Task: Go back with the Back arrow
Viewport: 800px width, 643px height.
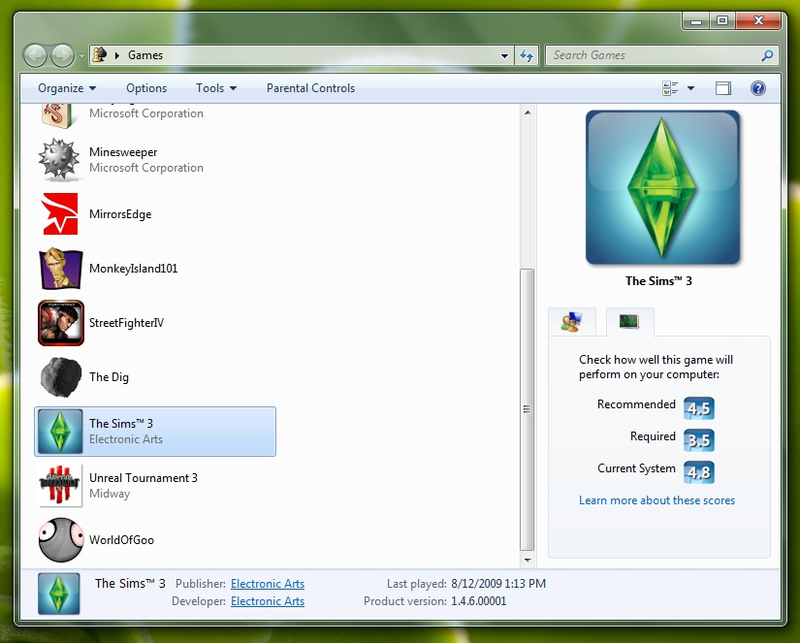Action: point(35,55)
